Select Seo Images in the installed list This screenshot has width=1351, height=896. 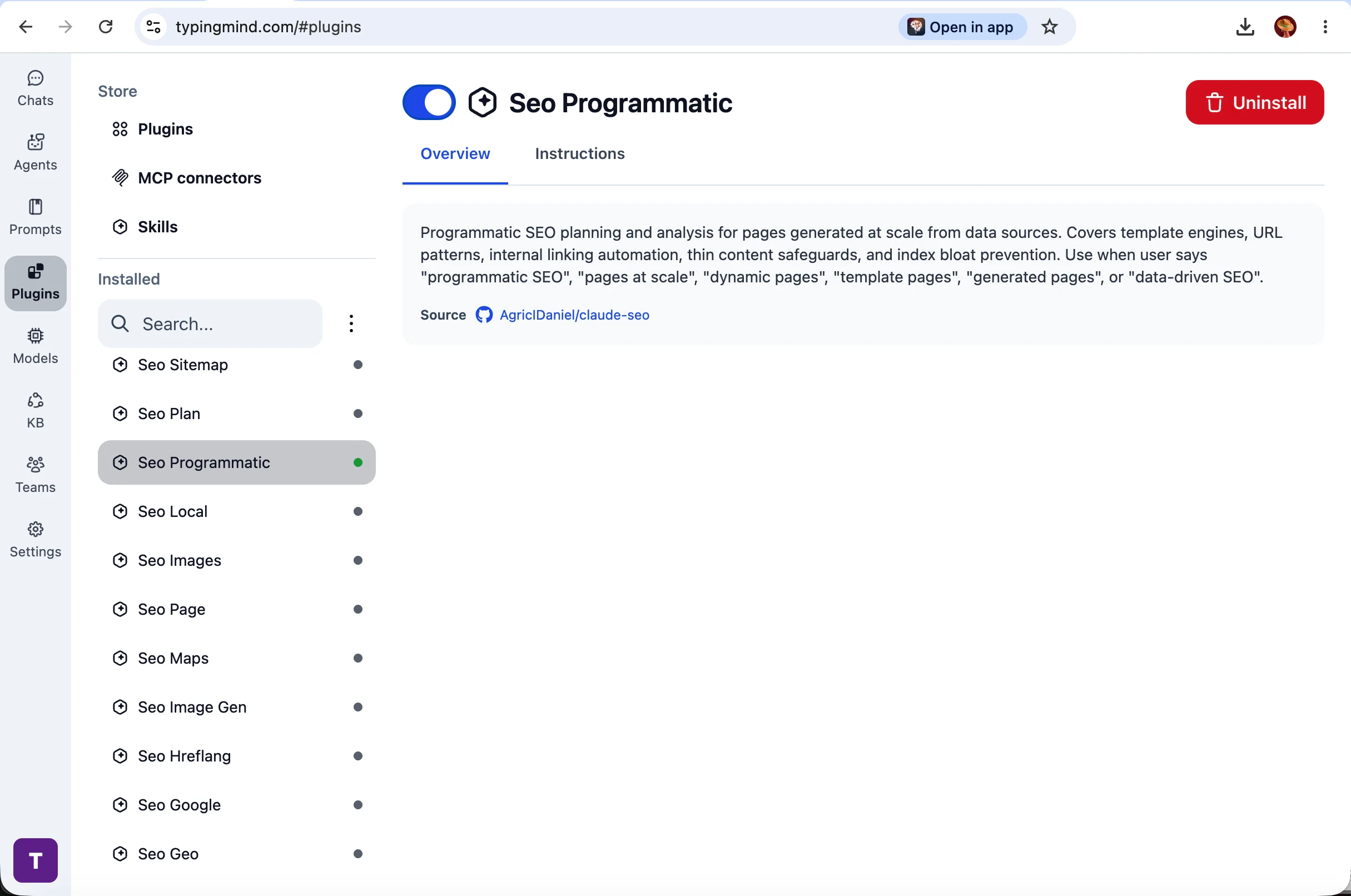tap(237, 561)
